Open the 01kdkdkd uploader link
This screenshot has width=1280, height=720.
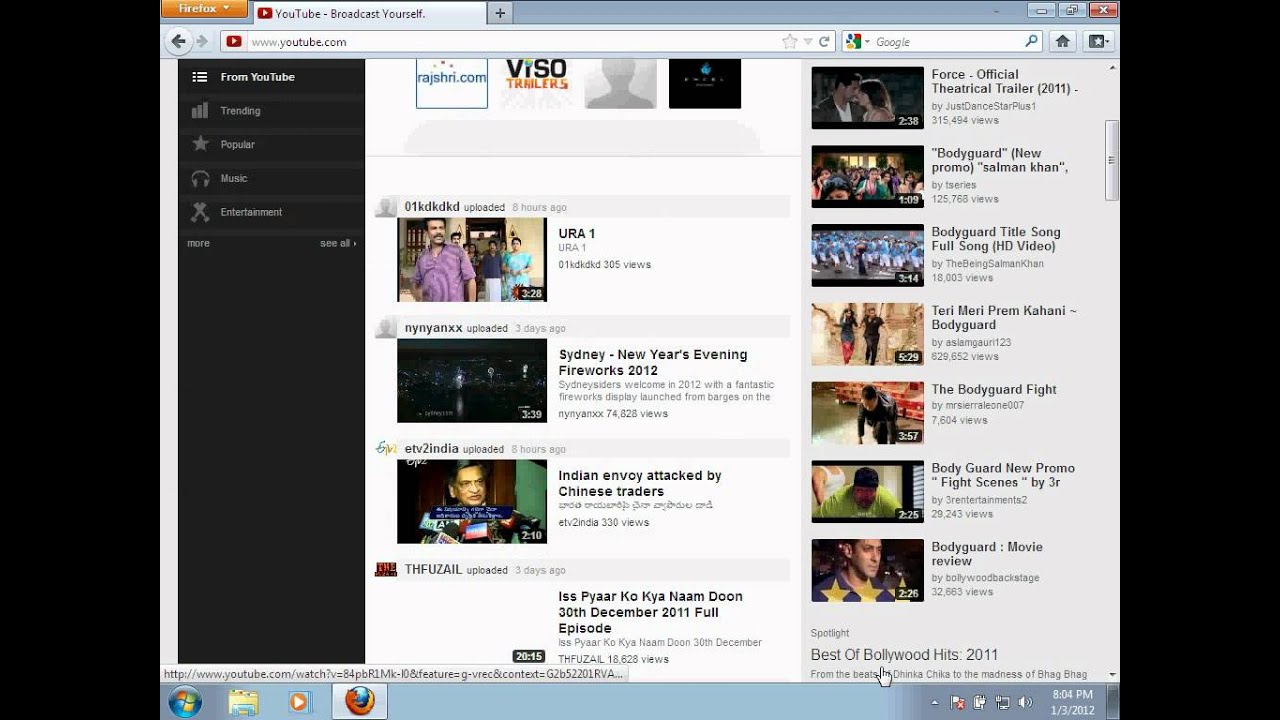(x=432, y=207)
